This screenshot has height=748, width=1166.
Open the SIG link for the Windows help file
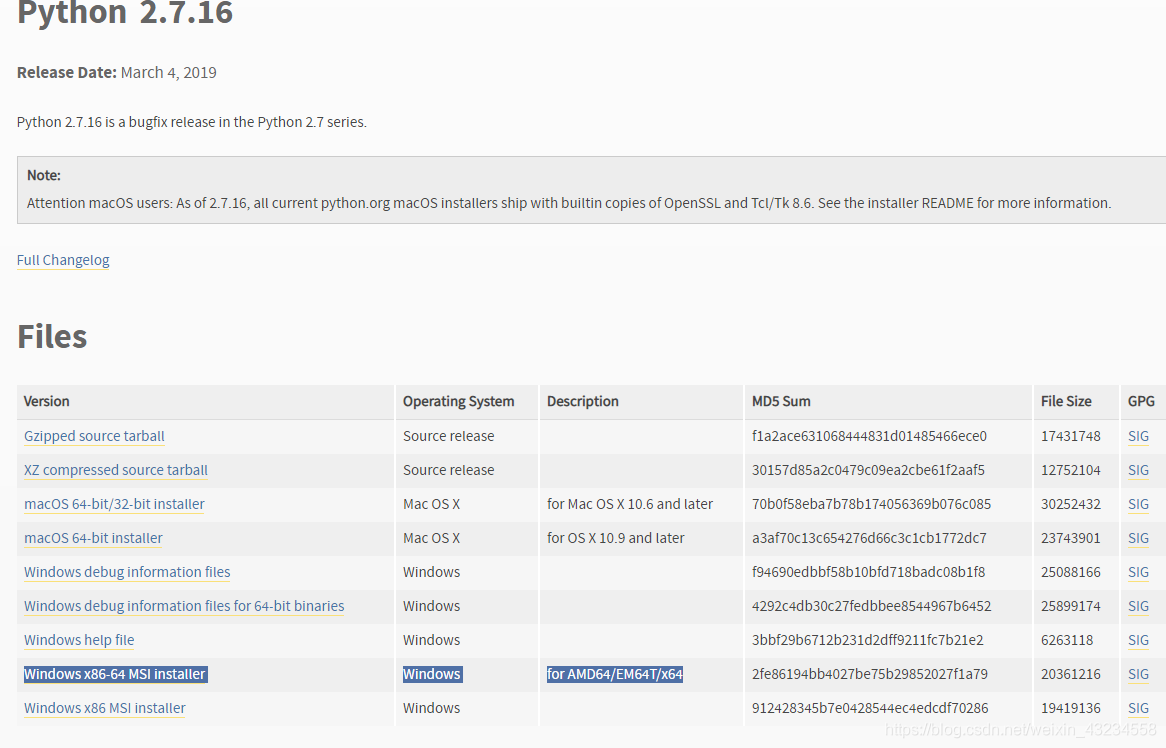coord(1138,640)
